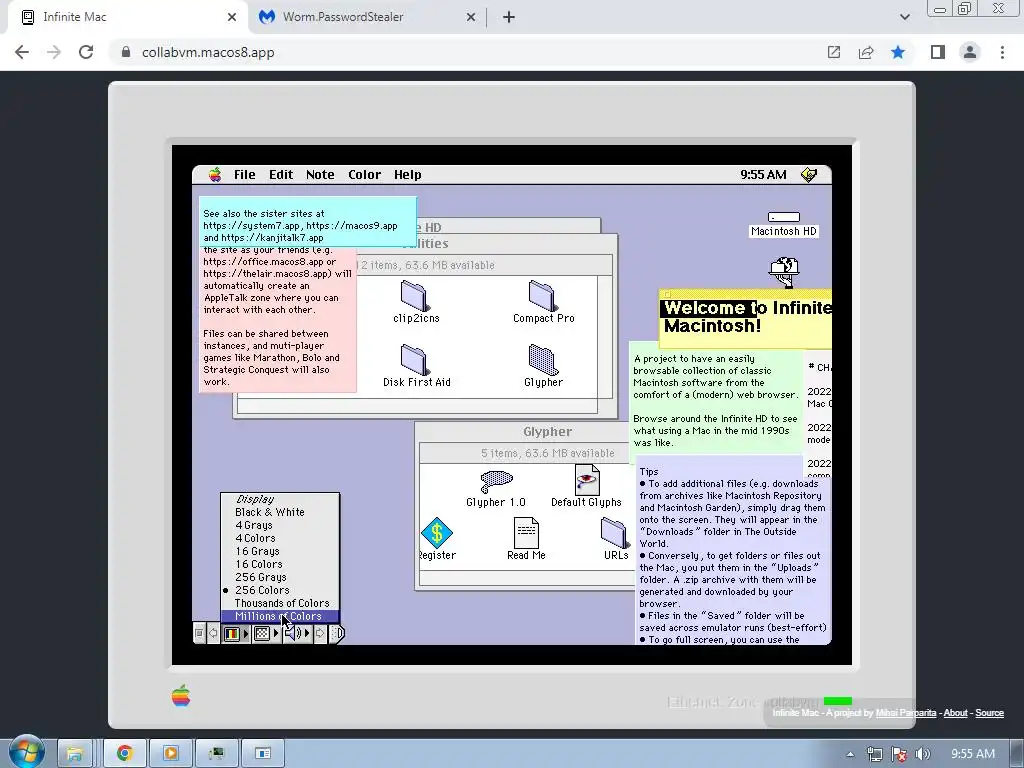Image resolution: width=1024 pixels, height=768 pixels.
Task: Click Chrome icon in Windows taskbar
Action: pyautogui.click(x=125, y=753)
